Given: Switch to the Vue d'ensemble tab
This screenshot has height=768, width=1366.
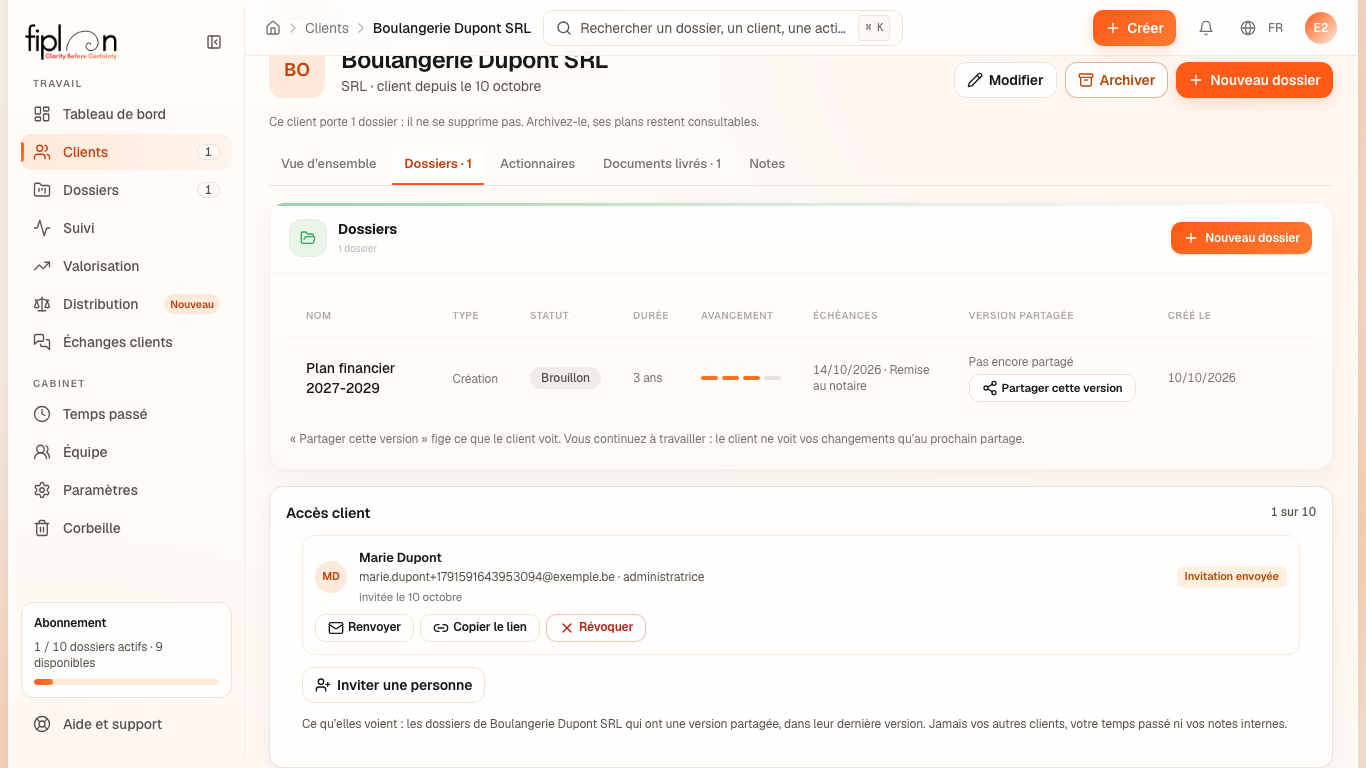Looking at the screenshot, I should click(329, 164).
